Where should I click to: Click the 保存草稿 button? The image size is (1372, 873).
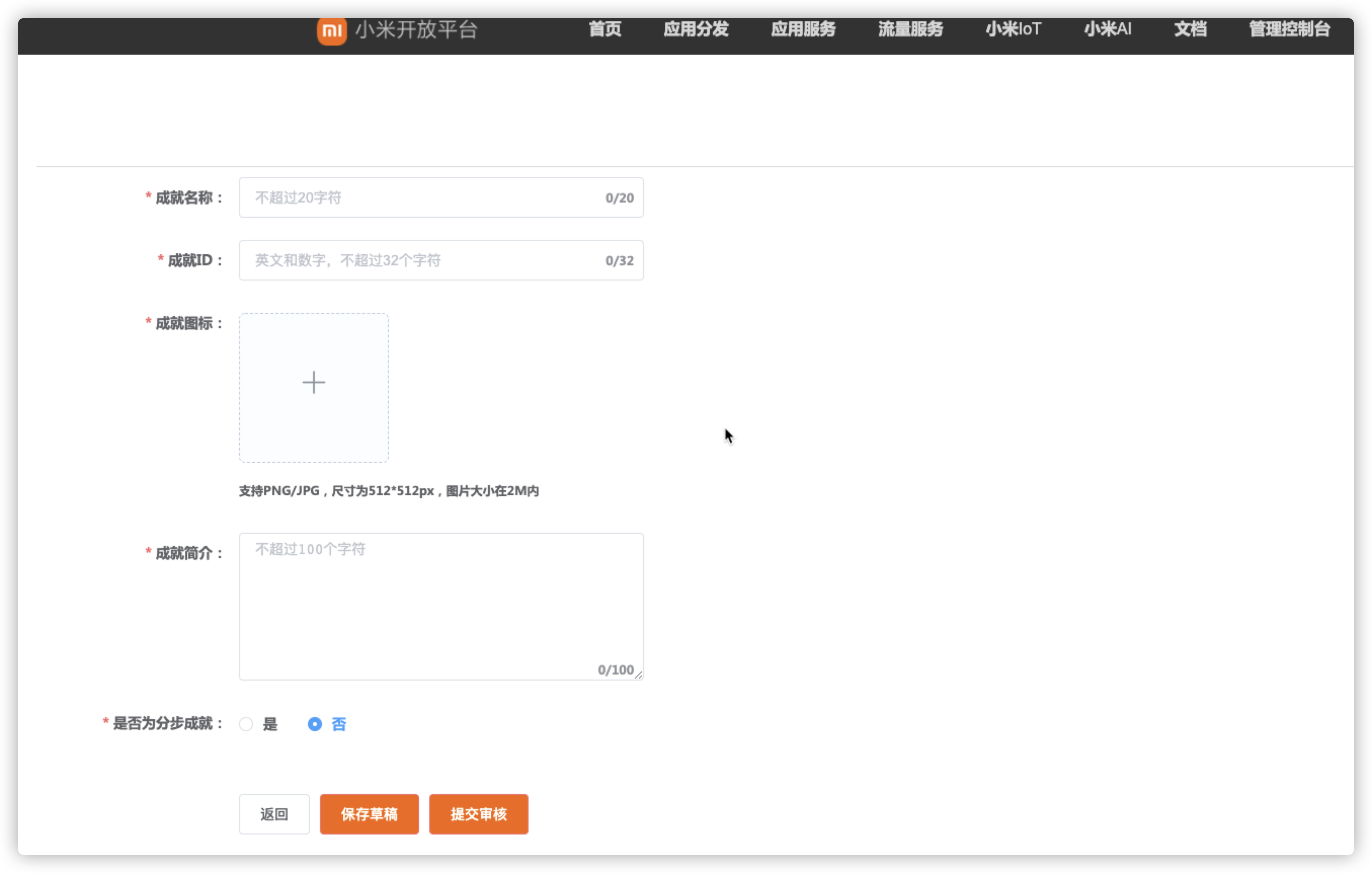[369, 814]
